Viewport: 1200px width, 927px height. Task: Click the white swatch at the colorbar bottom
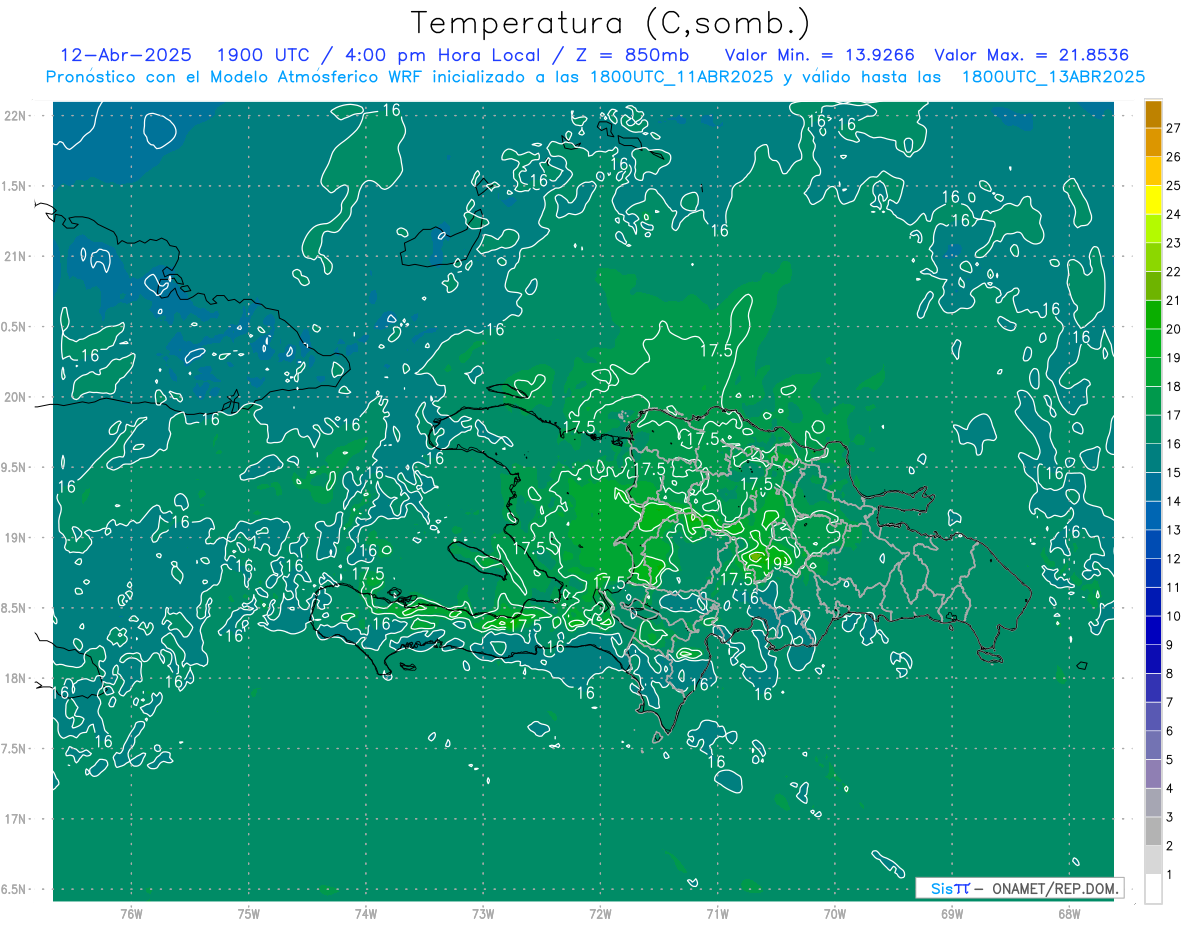pos(1153,889)
